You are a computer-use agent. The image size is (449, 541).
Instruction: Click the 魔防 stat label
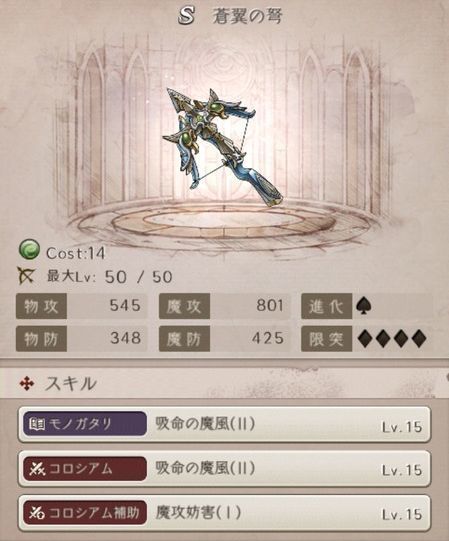pyautogui.click(x=184, y=338)
